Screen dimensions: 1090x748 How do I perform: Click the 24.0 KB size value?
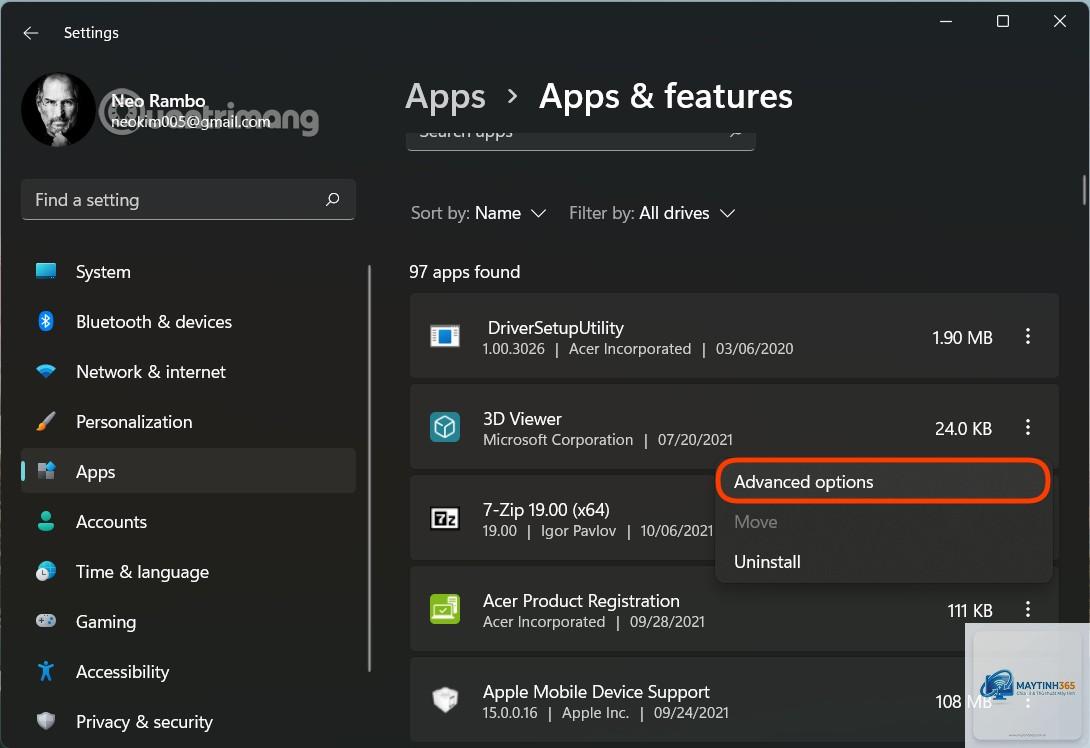point(963,428)
